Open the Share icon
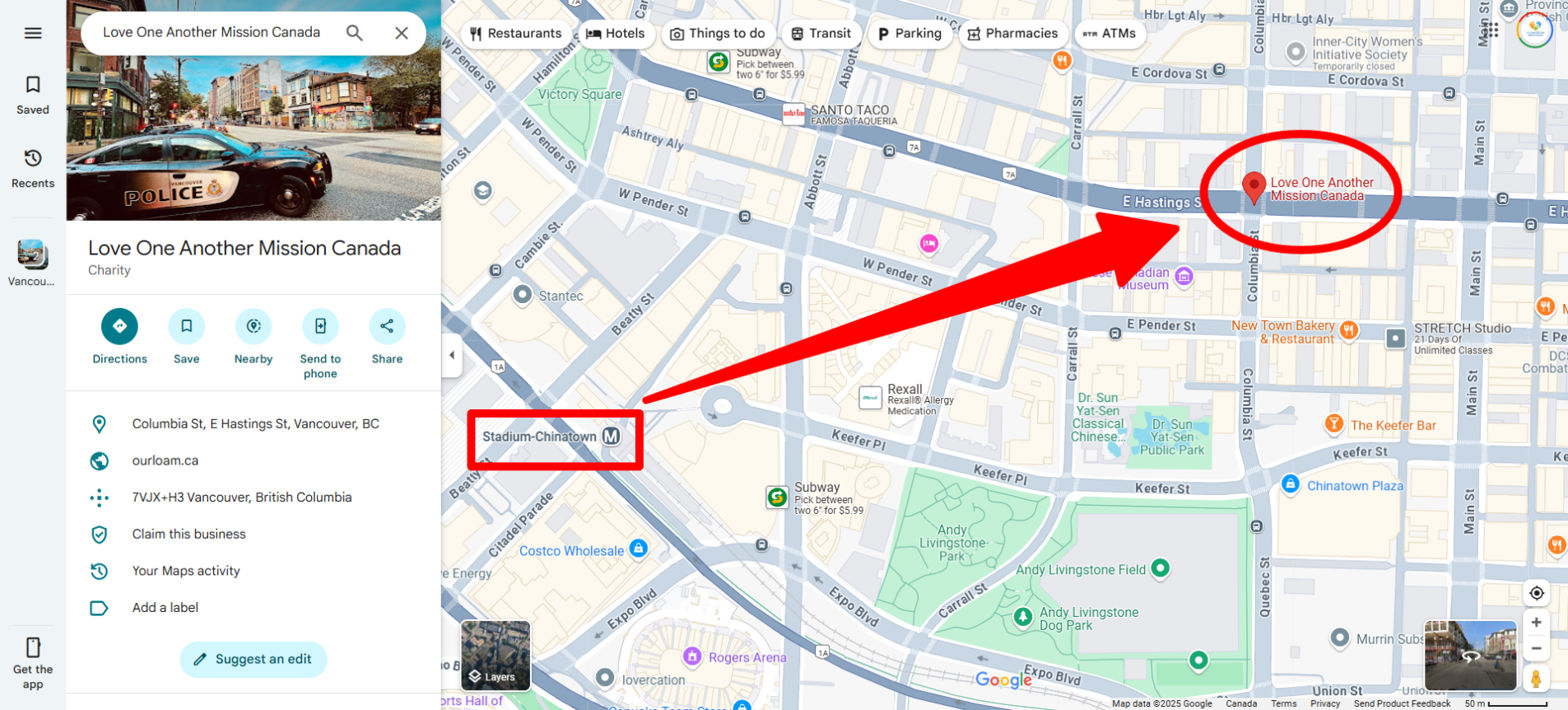The width and height of the screenshot is (1568, 710). click(387, 326)
